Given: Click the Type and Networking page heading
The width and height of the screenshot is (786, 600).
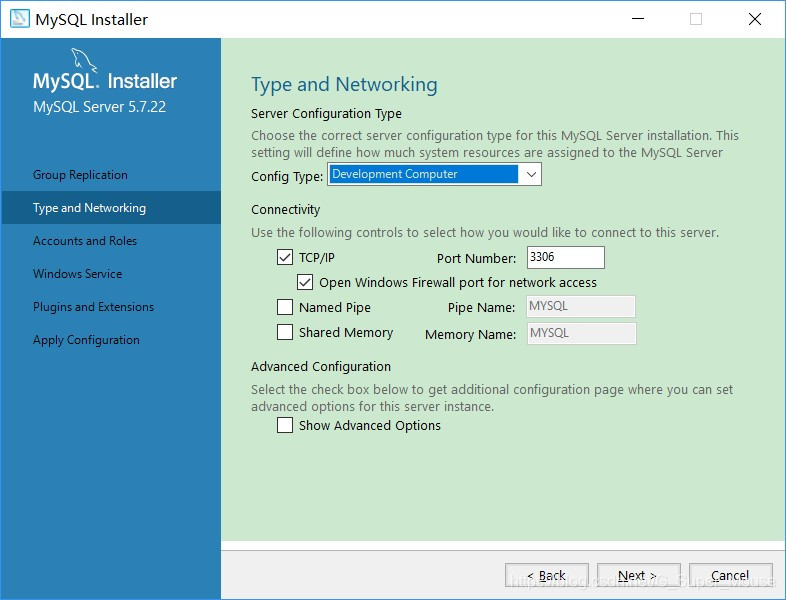Looking at the screenshot, I should tap(344, 84).
